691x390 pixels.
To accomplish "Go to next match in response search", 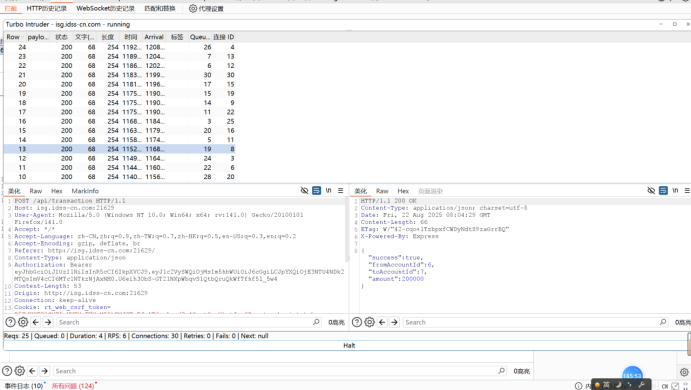I will (394, 322).
